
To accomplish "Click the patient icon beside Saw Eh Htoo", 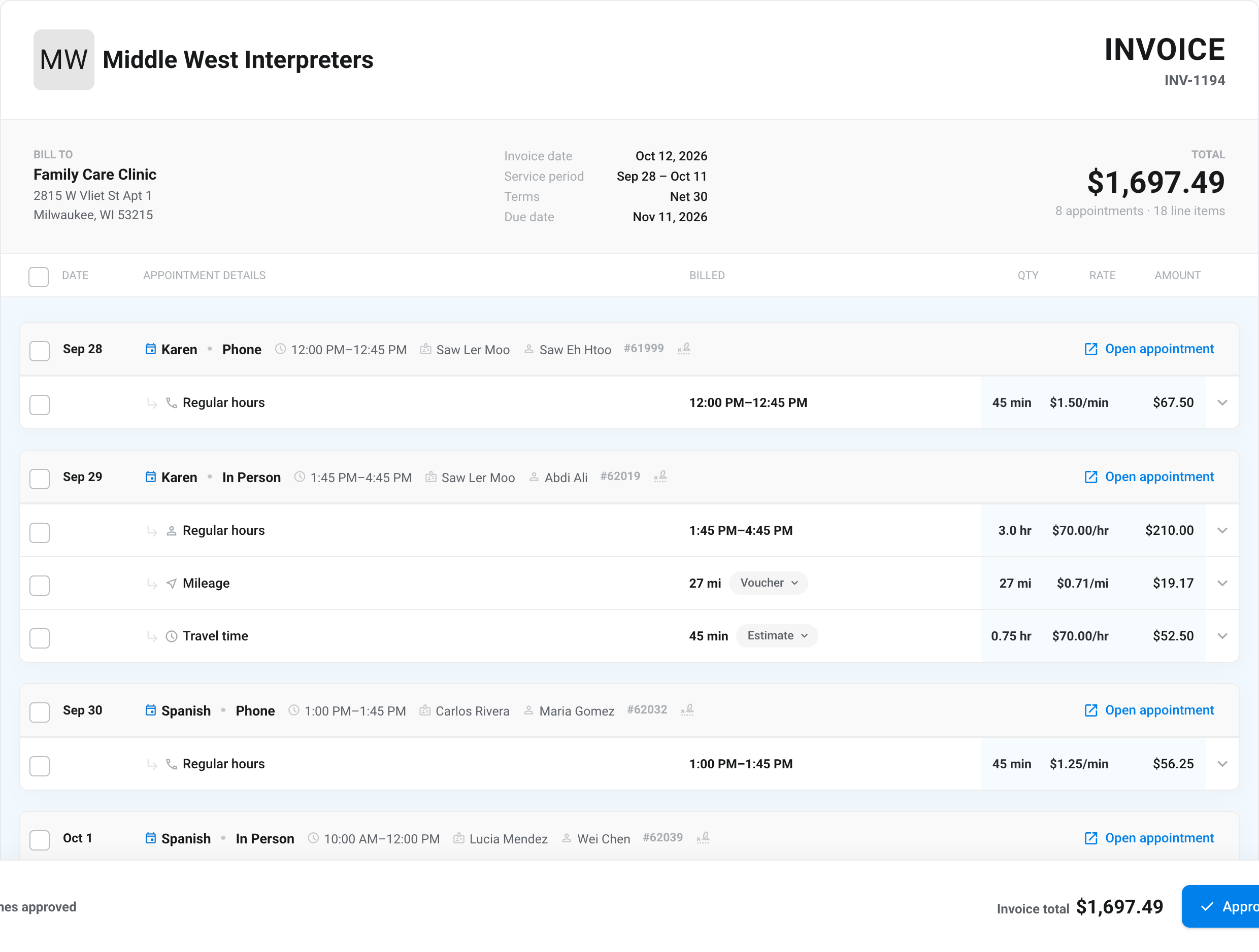I will [x=529, y=349].
